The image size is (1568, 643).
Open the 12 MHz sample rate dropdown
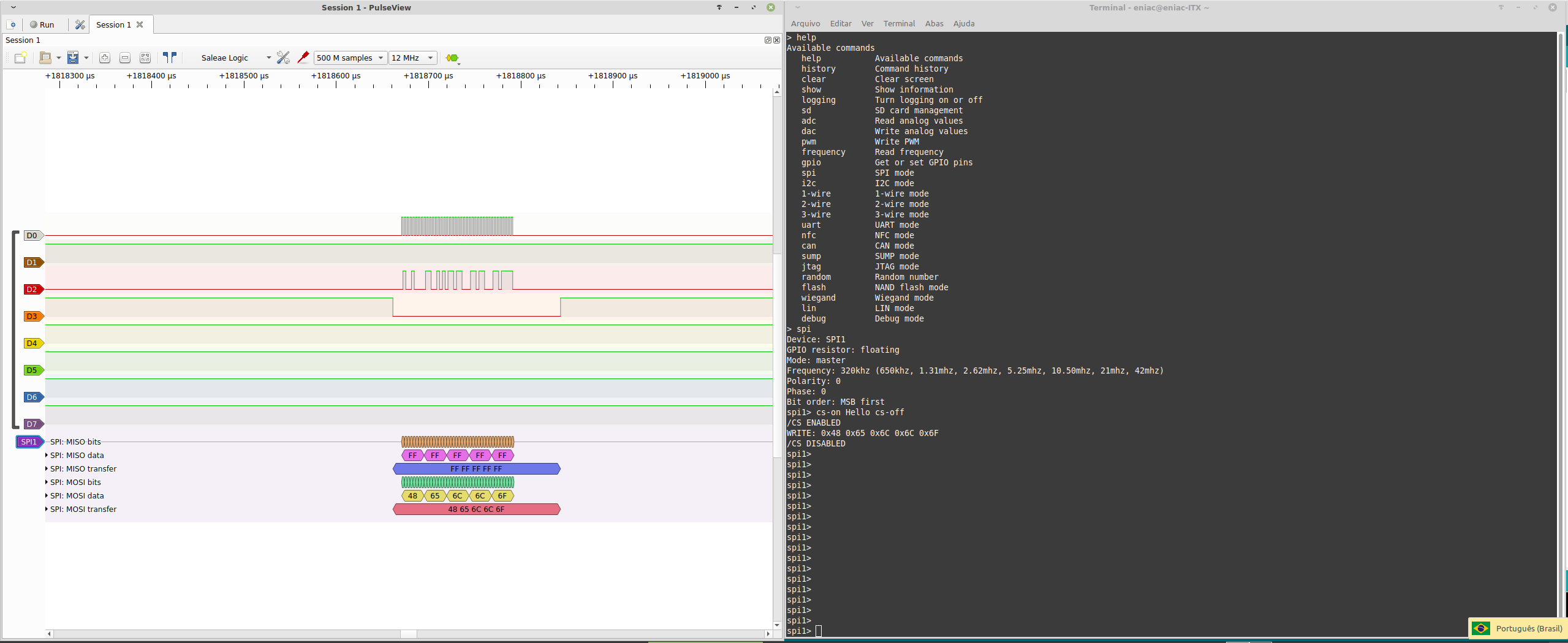tap(412, 58)
